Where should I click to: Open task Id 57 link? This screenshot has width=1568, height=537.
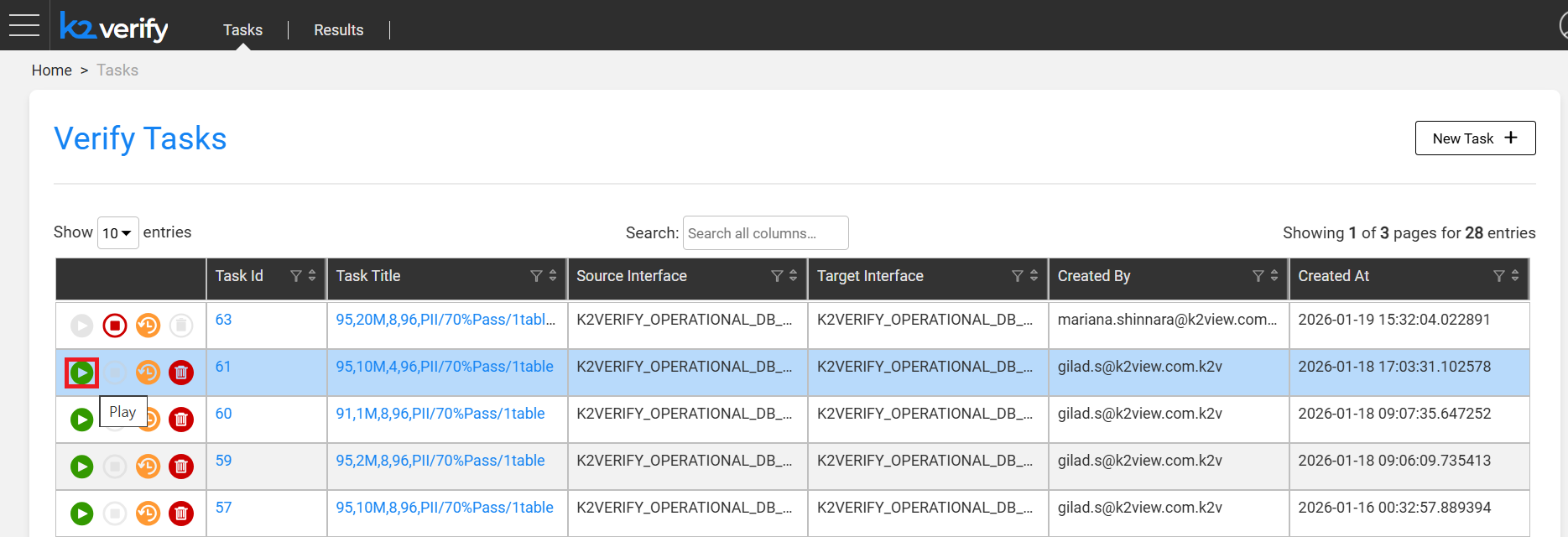click(223, 508)
